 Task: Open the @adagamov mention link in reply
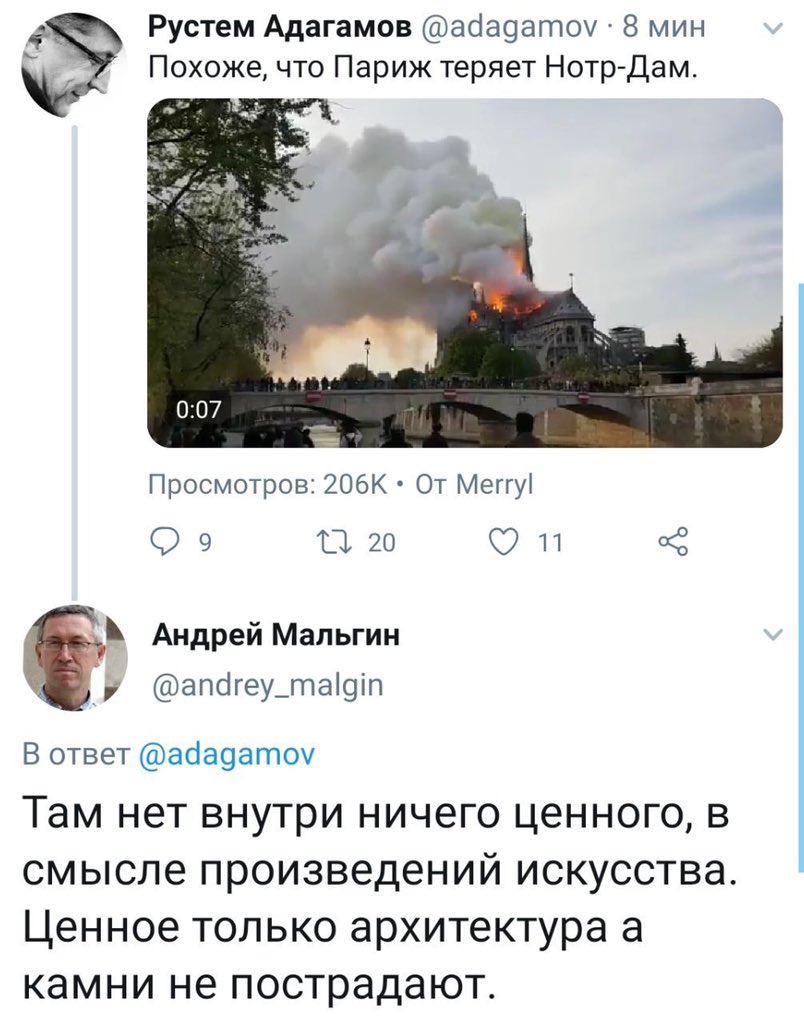(227, 754)
